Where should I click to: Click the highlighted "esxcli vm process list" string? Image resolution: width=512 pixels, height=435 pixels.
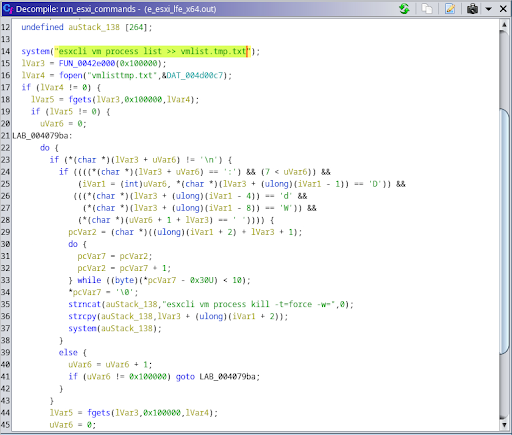tap(152, 51)
